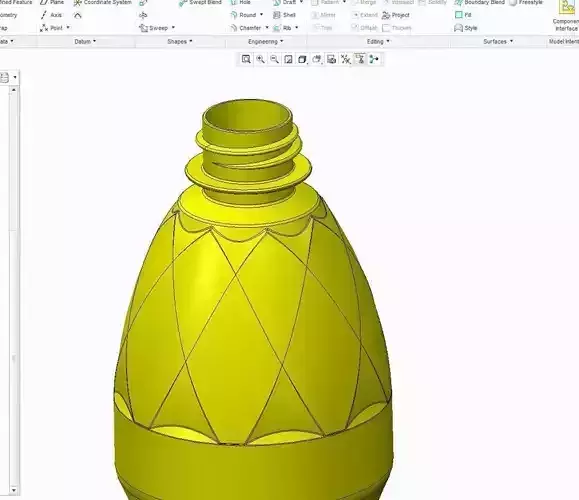
Task: Click the greyed Solidify tool
Action: 433,2
